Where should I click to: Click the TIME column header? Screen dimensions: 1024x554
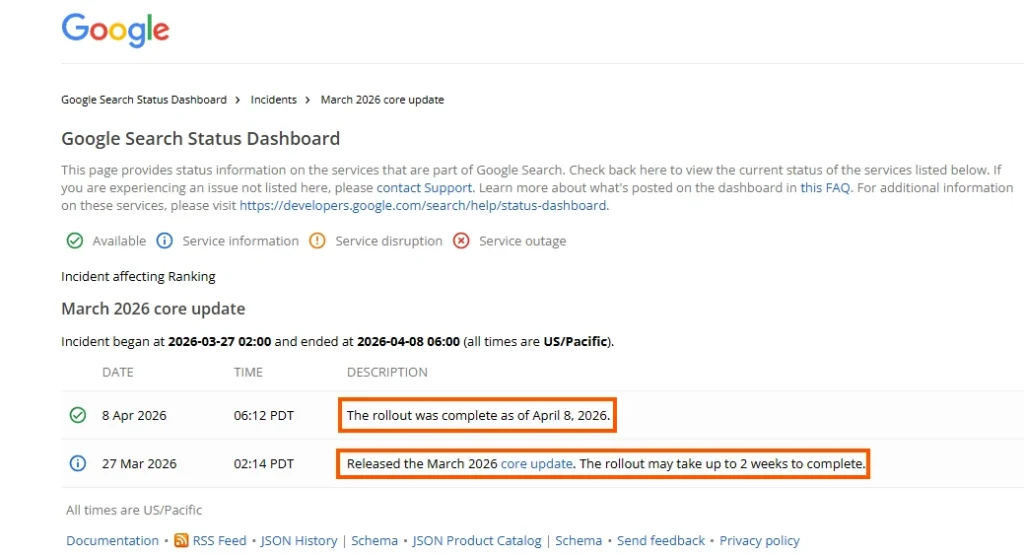coord(248,372)
